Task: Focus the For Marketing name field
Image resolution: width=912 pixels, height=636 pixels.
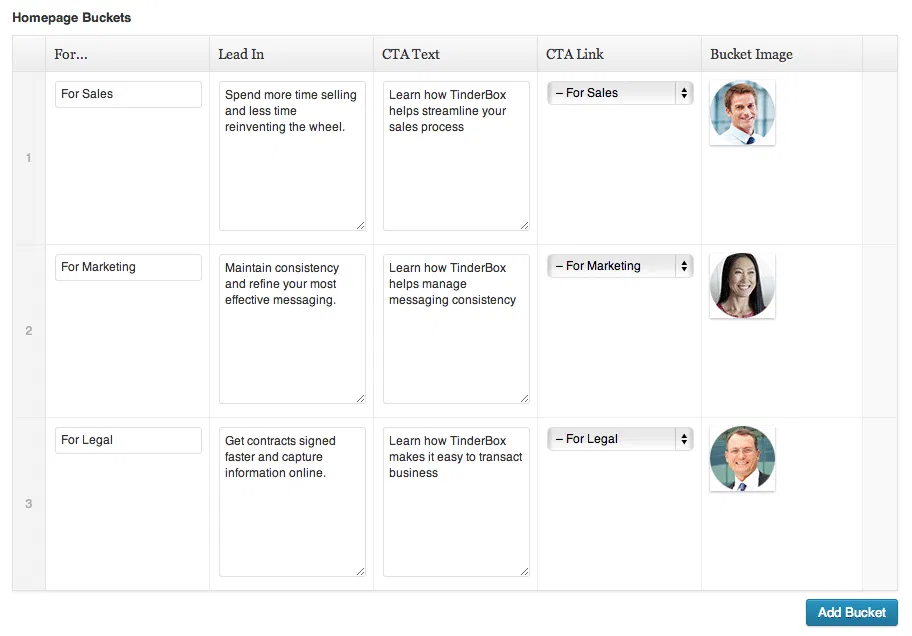Action: 128,267
